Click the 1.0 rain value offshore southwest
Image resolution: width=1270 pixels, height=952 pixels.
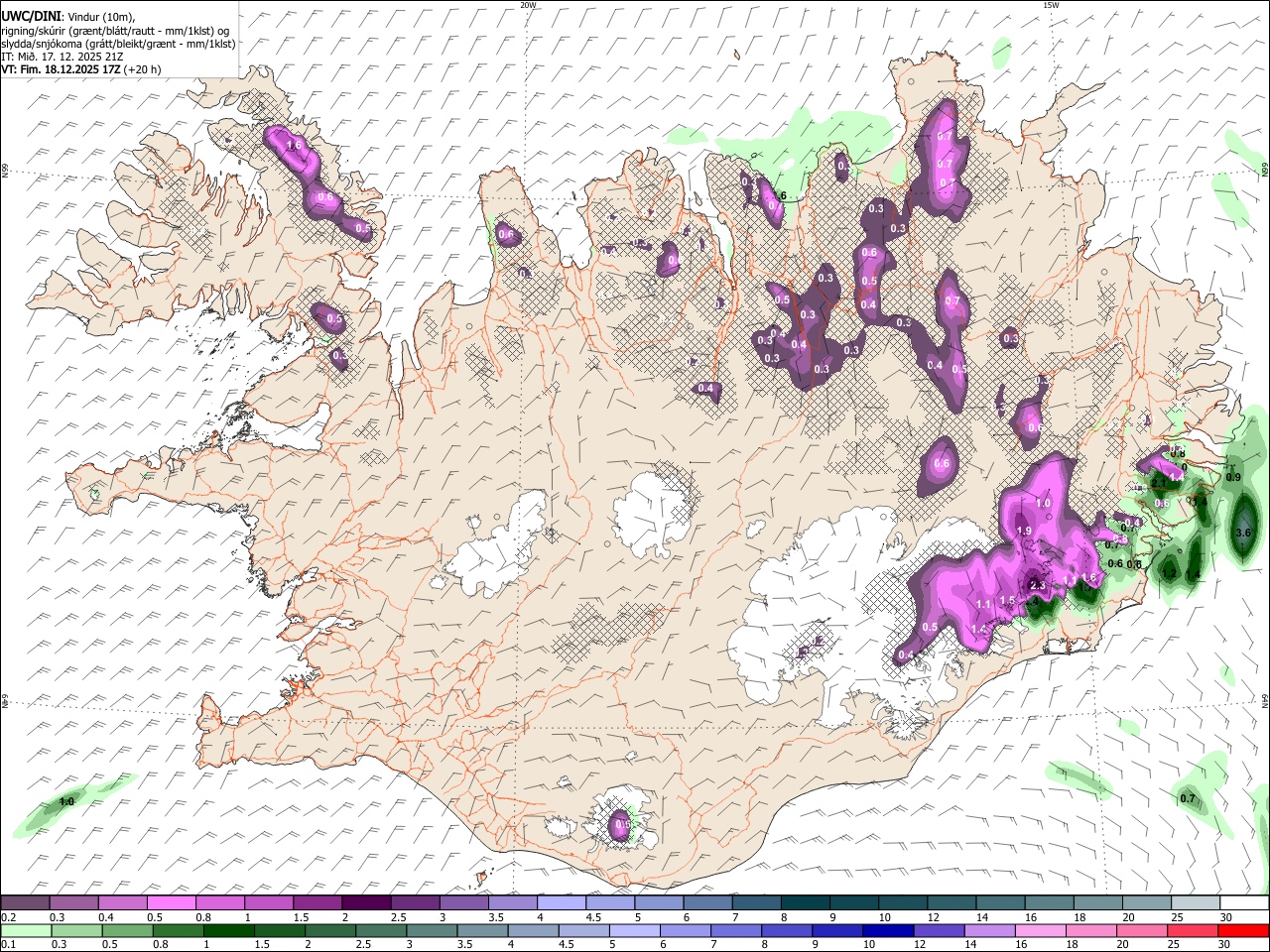(x=67, y=801)
